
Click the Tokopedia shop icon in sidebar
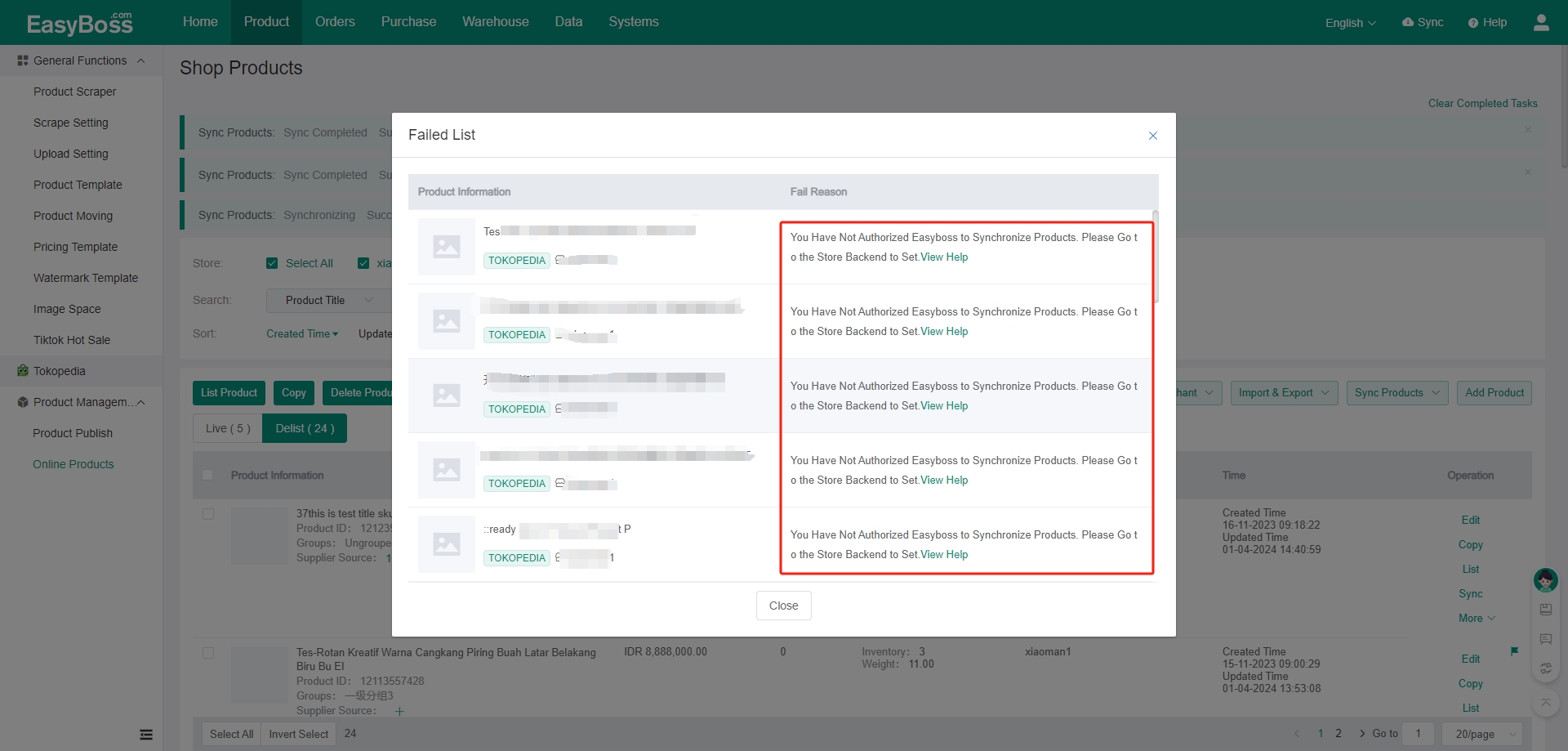[x=23, y=371]
